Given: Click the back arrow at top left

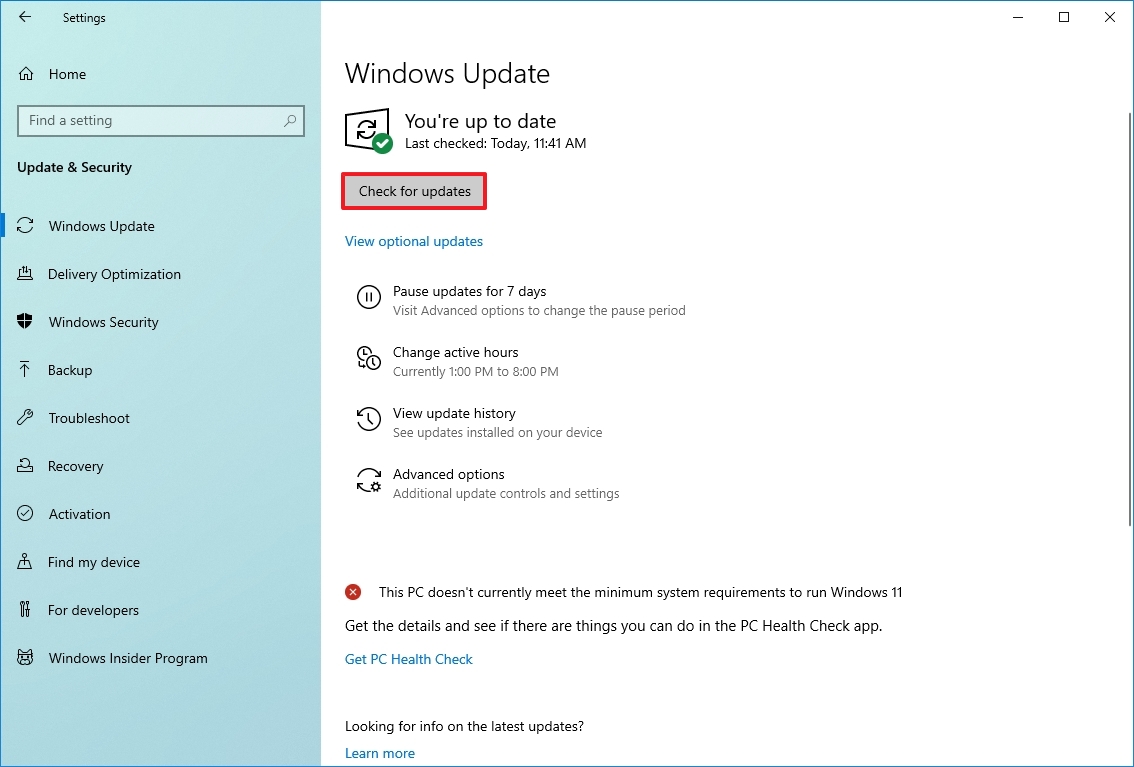Looking at the screenshot, I should [x=24, y=17].
